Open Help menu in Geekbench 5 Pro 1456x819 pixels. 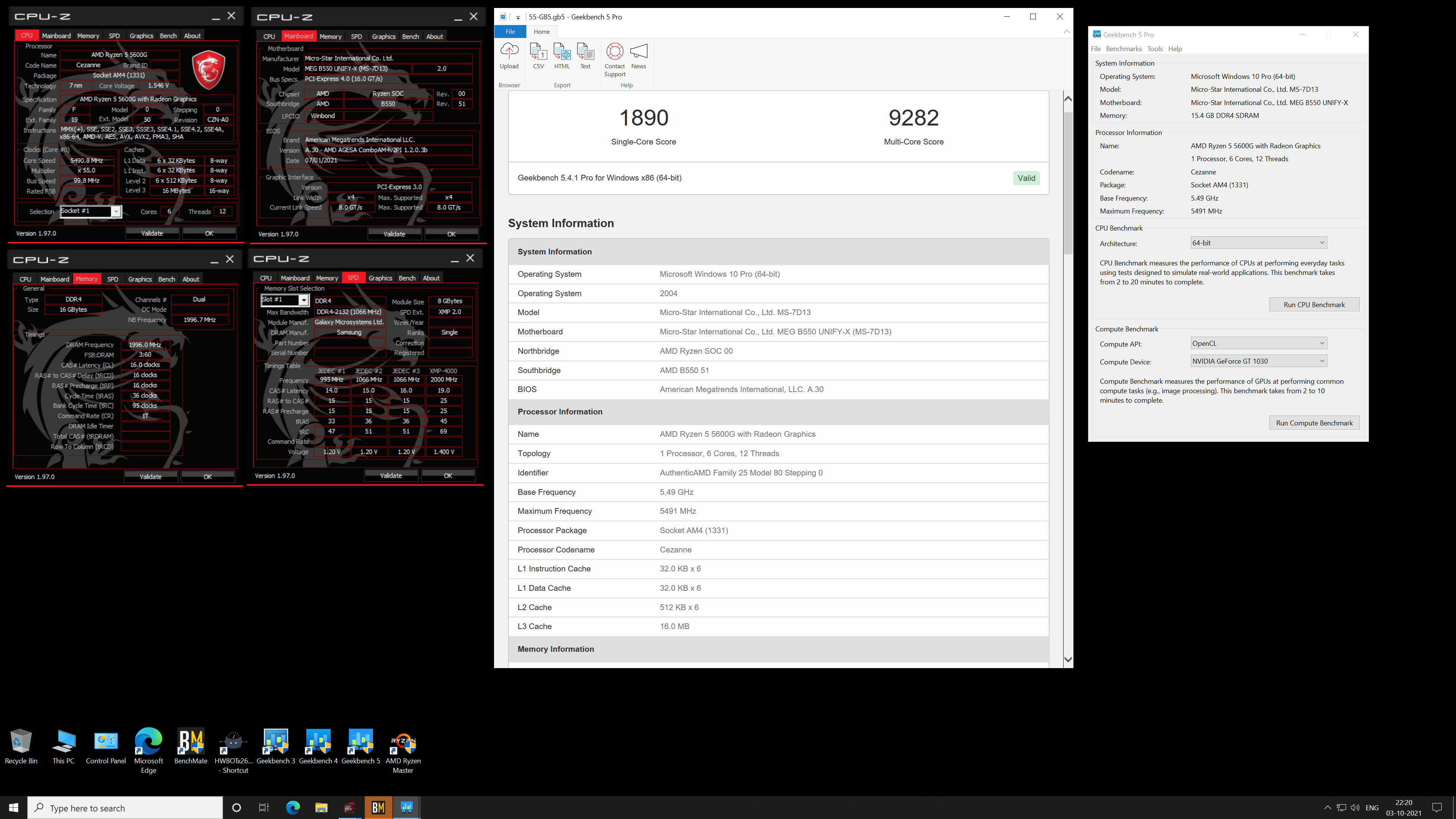coord(1175,49)
